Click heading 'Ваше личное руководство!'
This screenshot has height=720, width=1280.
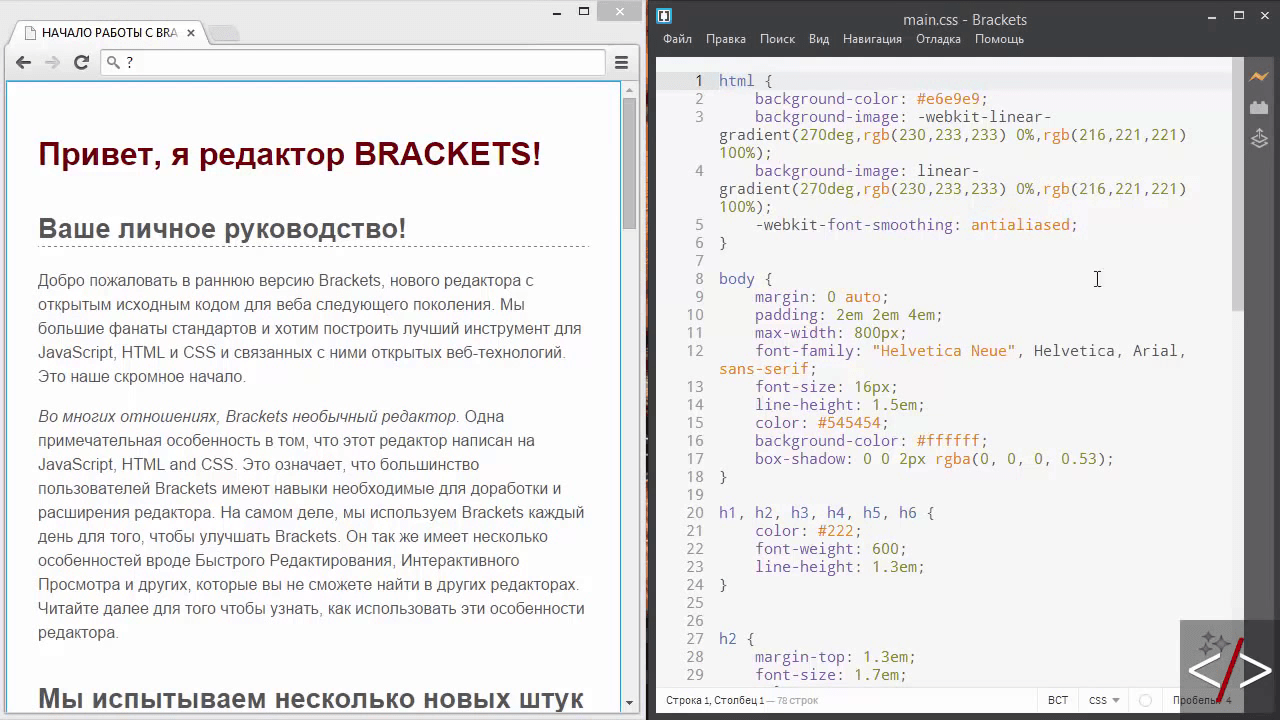click(222, 228)
